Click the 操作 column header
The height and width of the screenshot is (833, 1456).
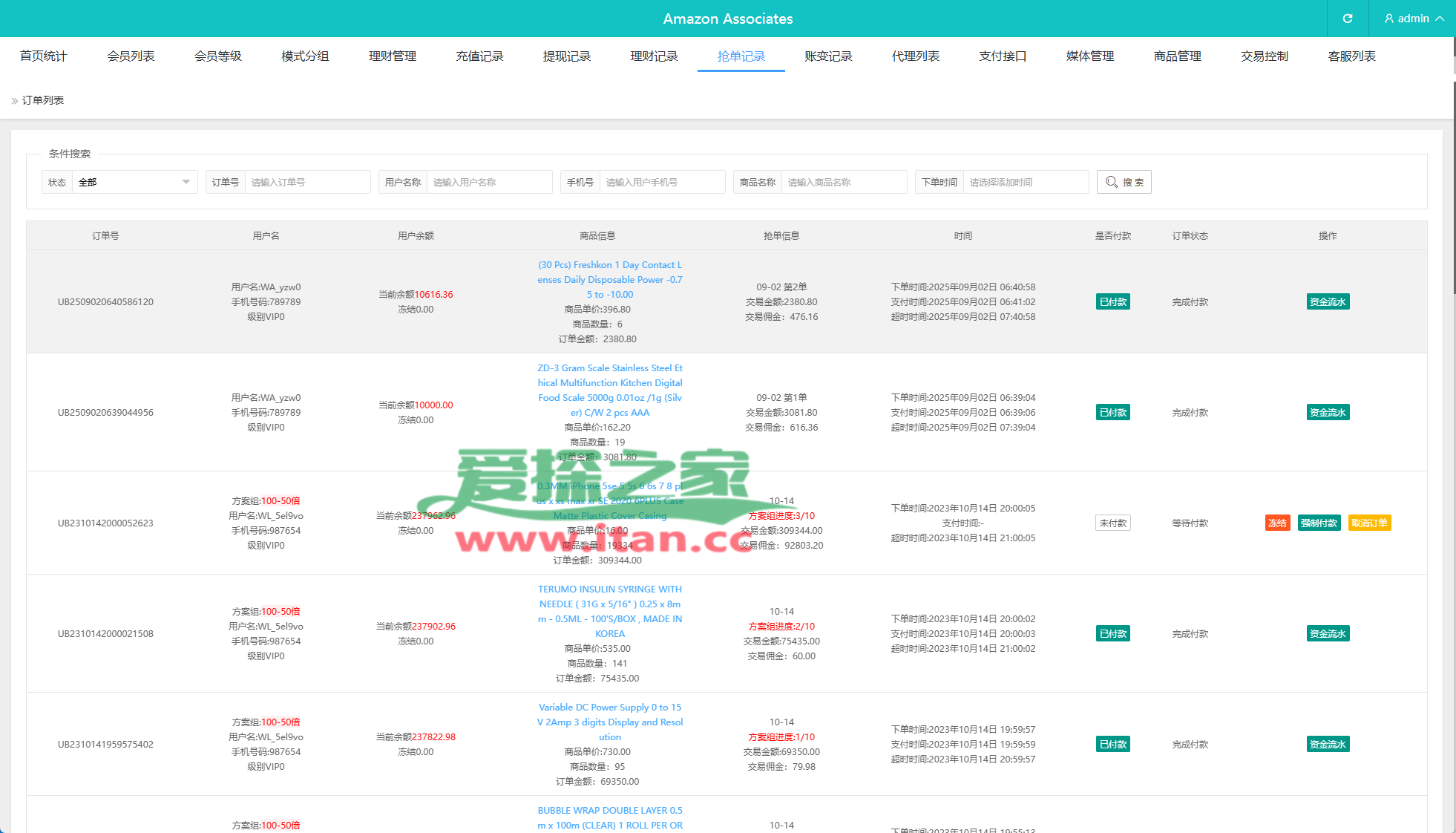pyautogui.click(x=1328, y=235)
